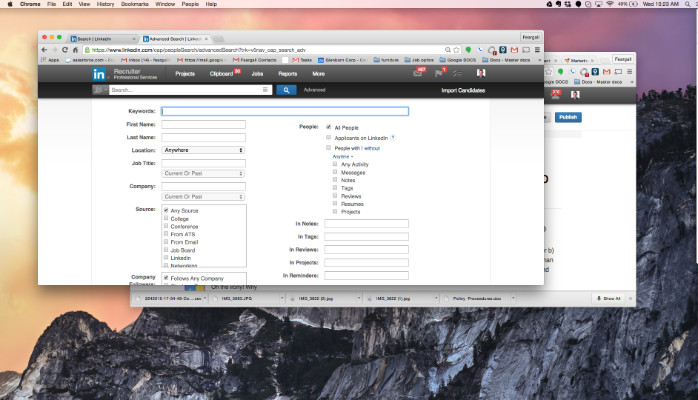The image size is (698, 400).
Task: Click the profile photo in Recruiter header
Action: (481, 73)
